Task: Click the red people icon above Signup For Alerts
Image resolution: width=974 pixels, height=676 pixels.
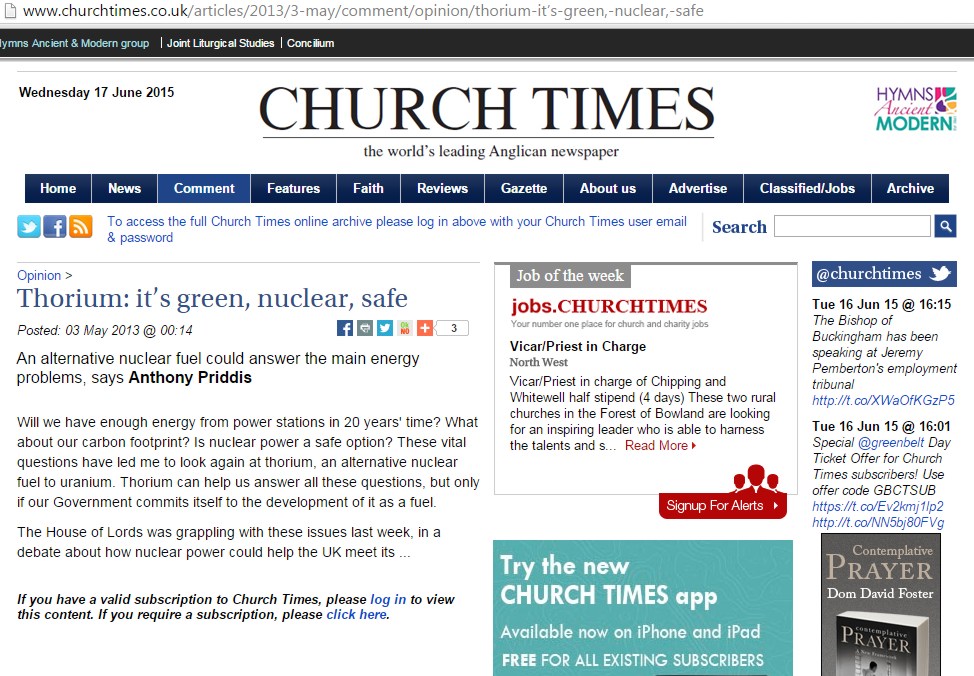Action: 756,478
